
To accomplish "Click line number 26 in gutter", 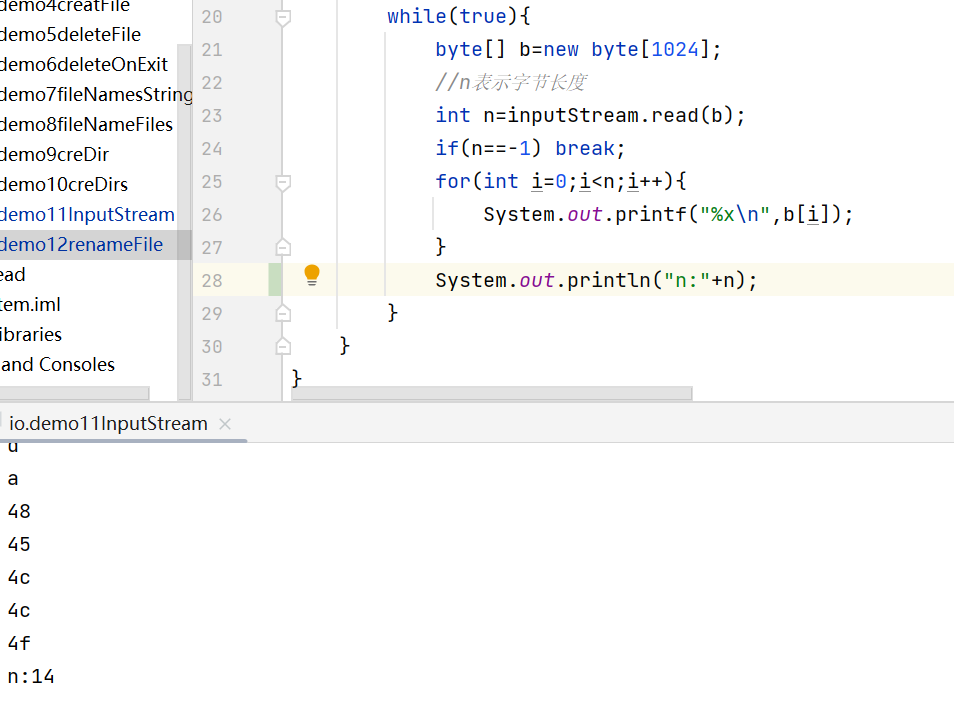I will tap(212, 215).
